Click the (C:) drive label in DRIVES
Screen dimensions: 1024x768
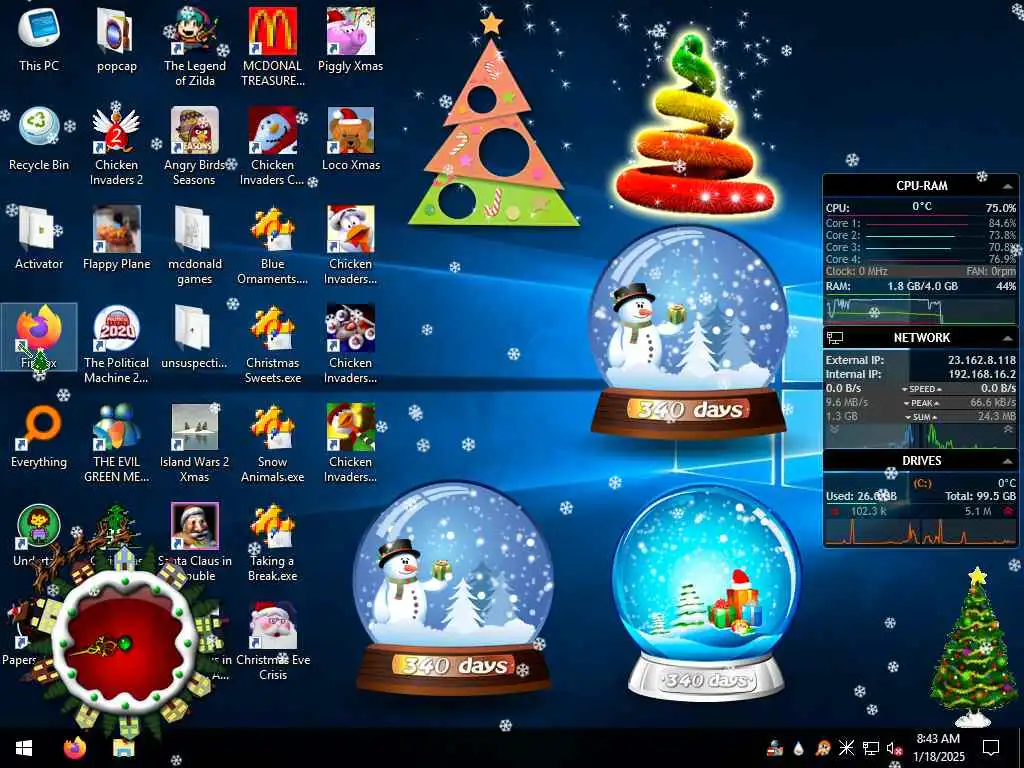(x=922, y=483)
